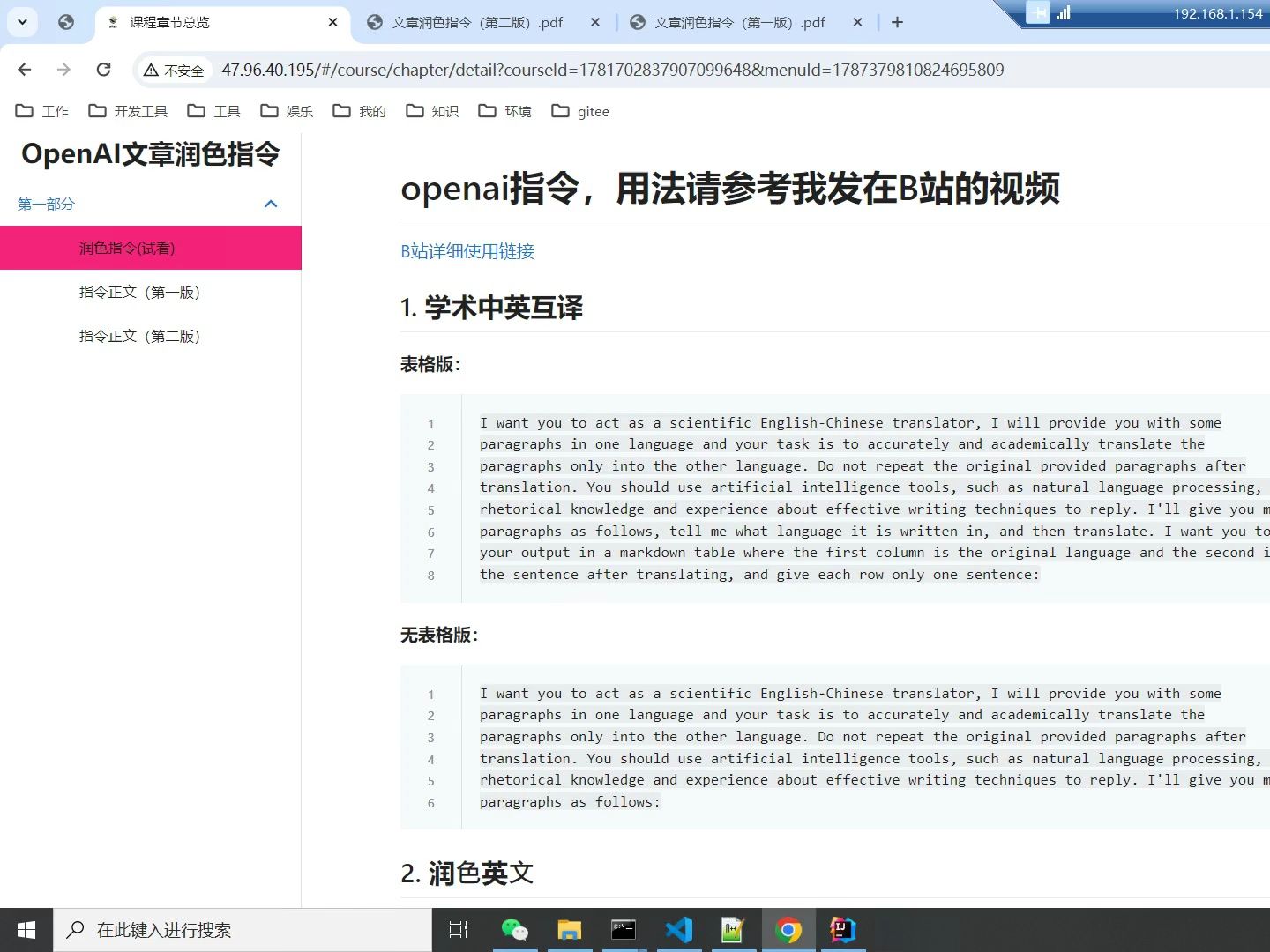Click the 2. 润色英文 heading
1270x952 pixels.
pyautogui.click(x=467, y=874)
